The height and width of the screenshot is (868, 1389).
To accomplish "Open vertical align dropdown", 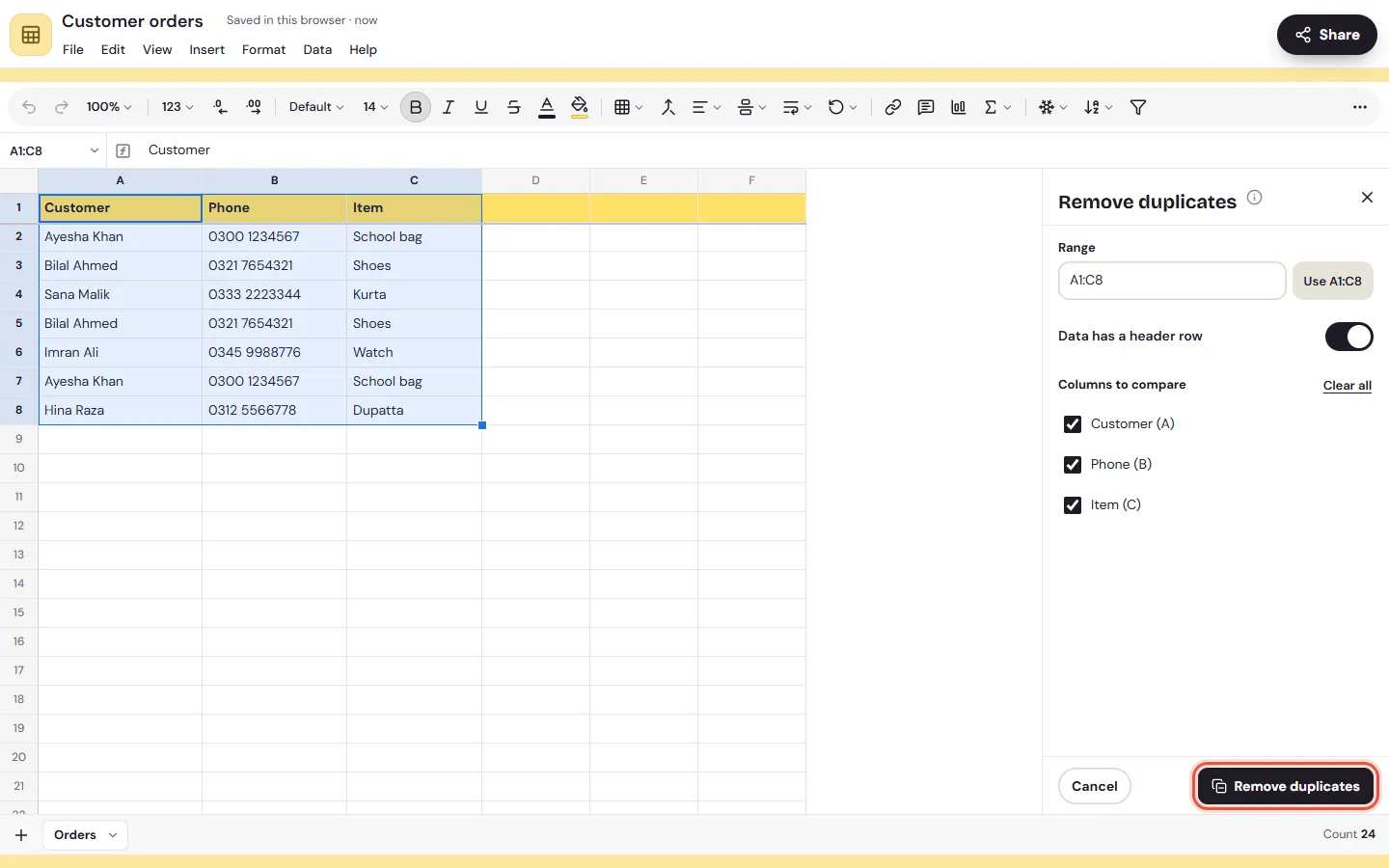I will click(751, 107).
